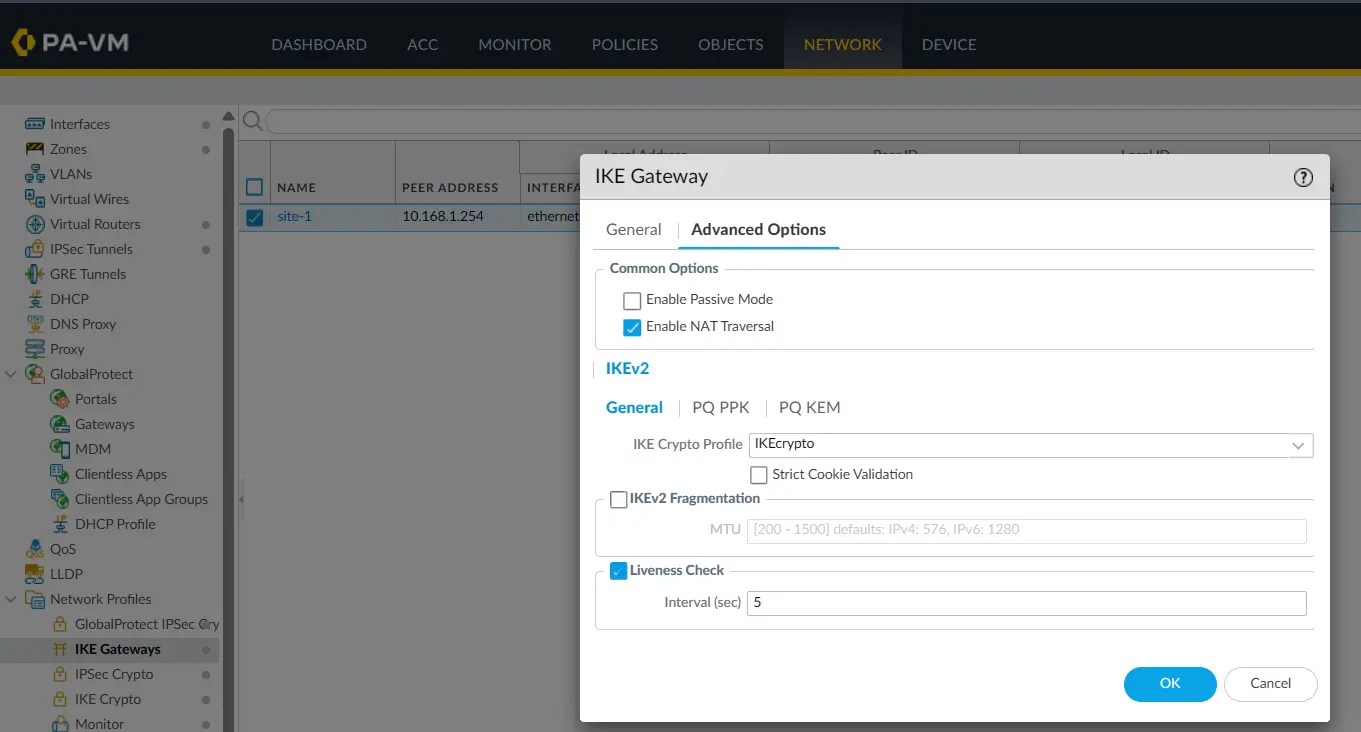Select the Advanced Options tab
Screen dimensions: 1361x732
(x=758, y=229)
